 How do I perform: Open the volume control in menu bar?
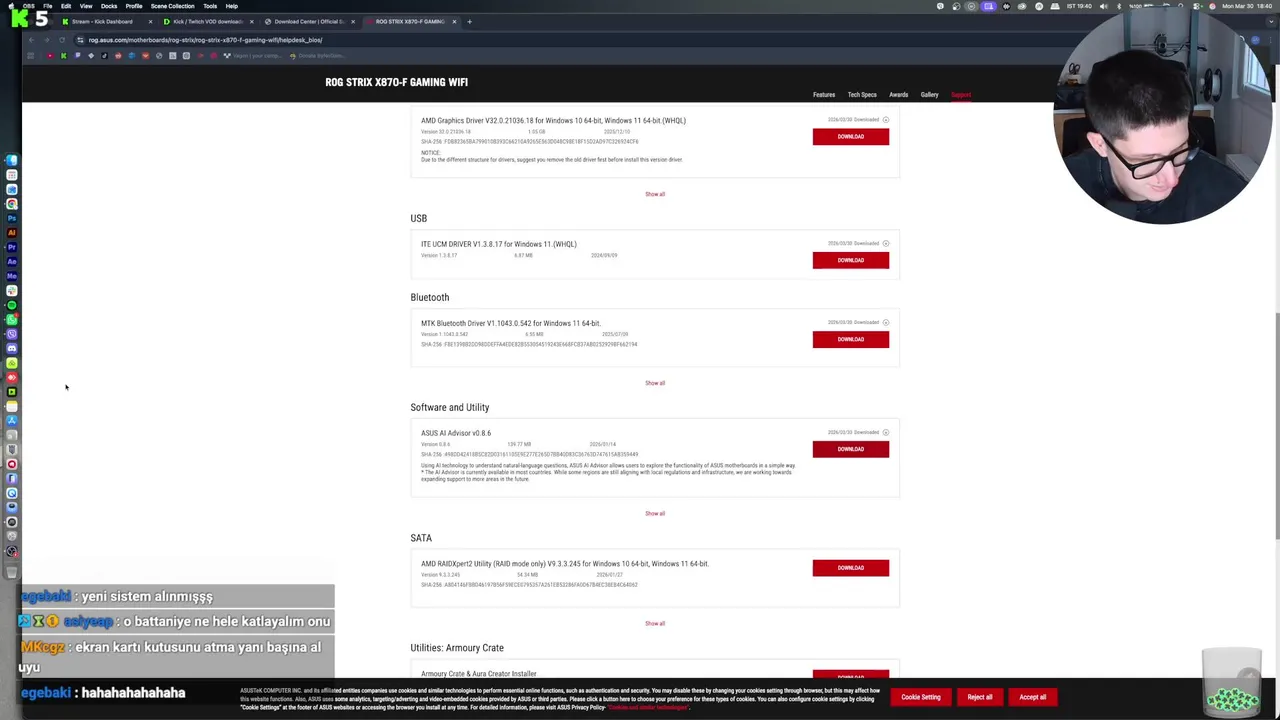1104,6
